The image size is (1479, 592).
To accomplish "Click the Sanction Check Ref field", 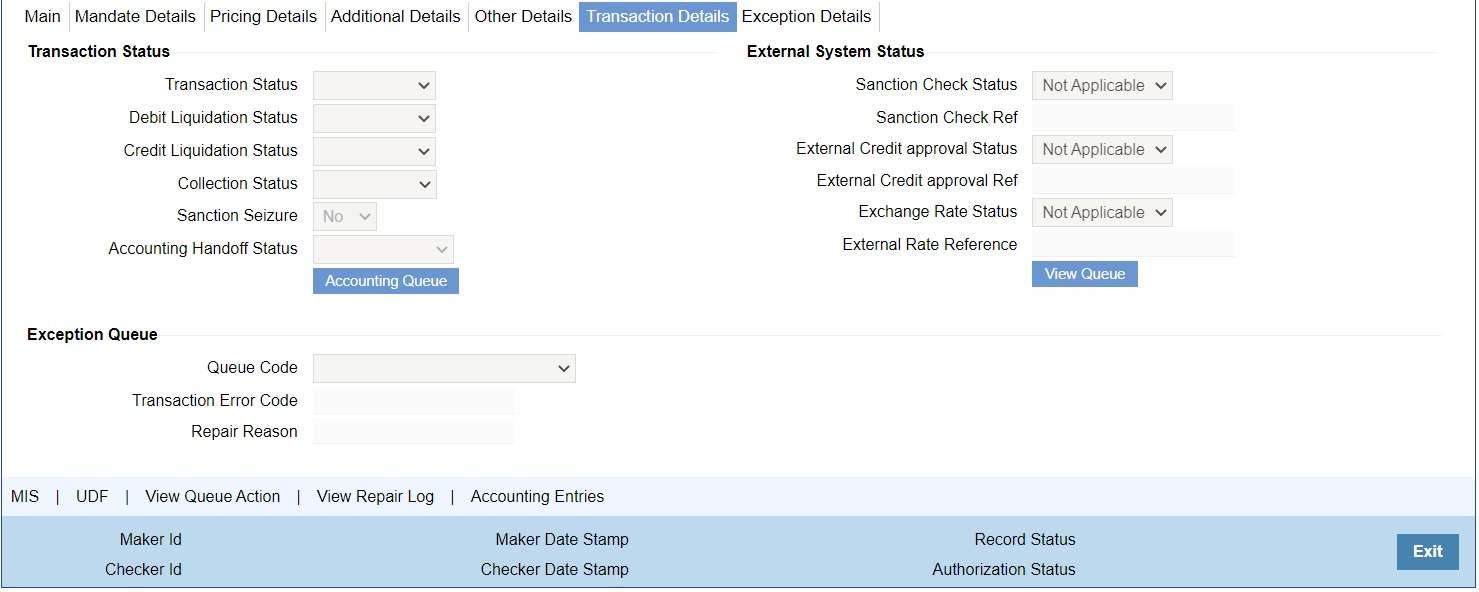I will pyautogui.click(x=1133, y=117).
